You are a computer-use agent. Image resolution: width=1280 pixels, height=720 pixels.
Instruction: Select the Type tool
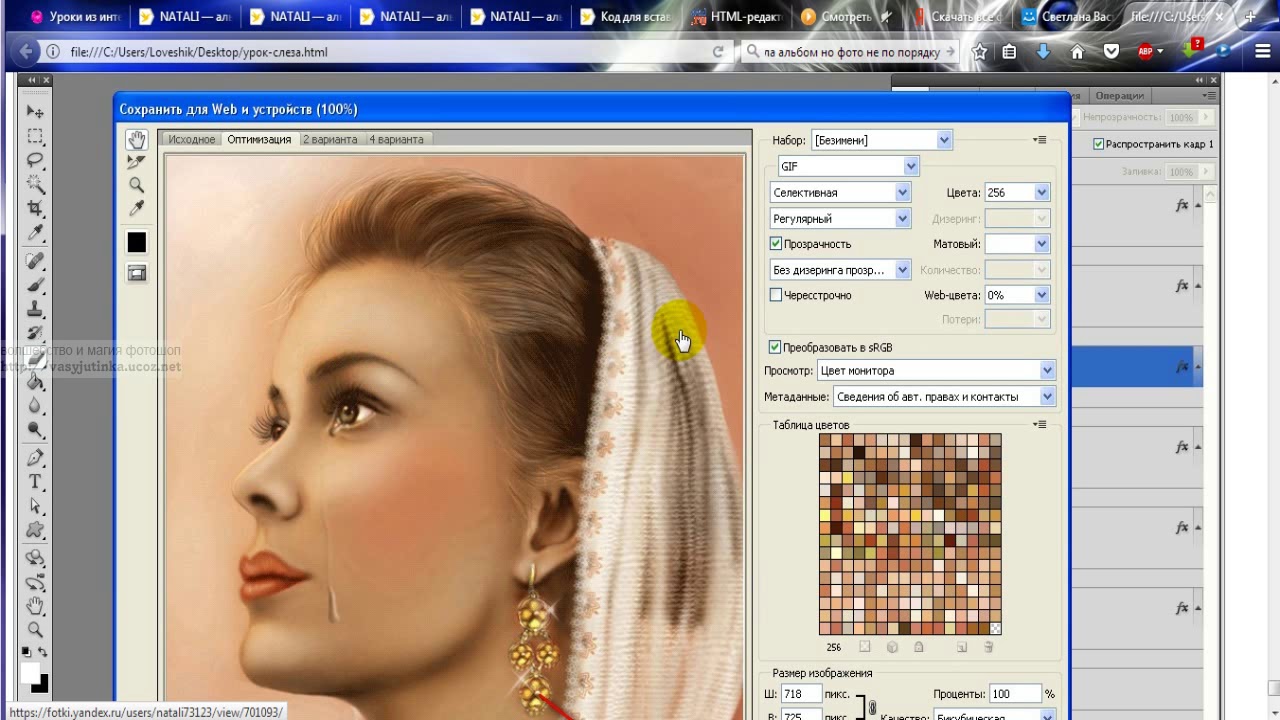[35, 482]
